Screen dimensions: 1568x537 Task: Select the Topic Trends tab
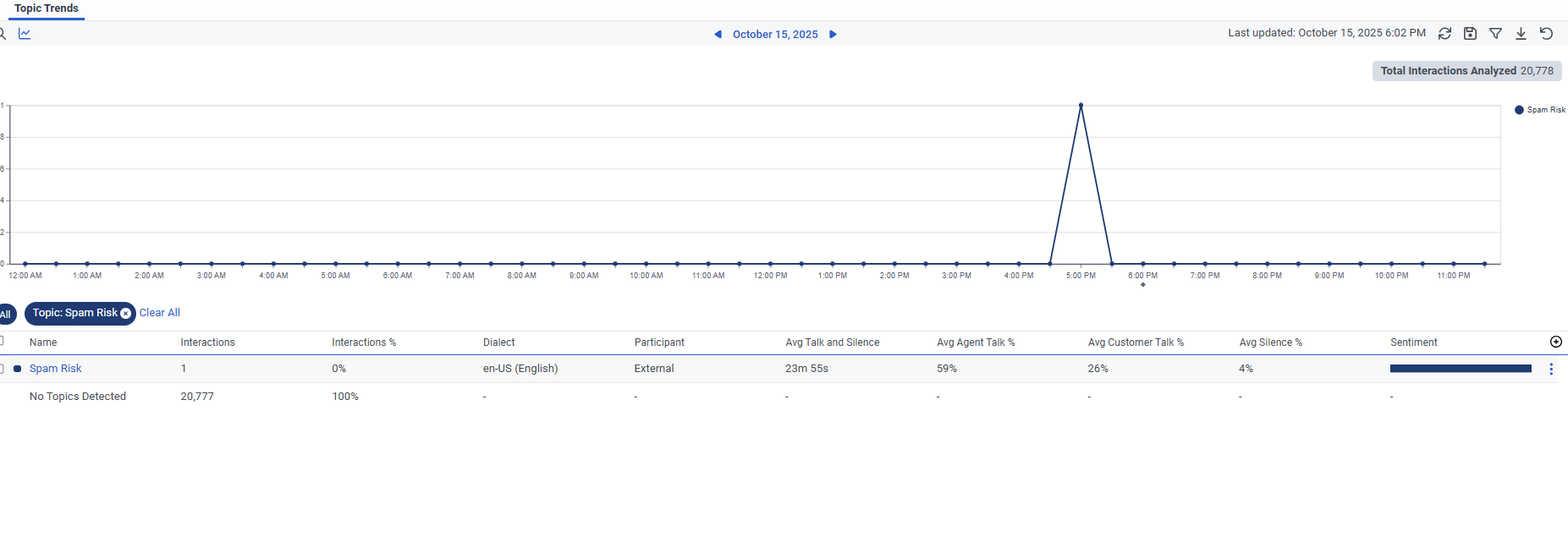(x=47, y=8)
